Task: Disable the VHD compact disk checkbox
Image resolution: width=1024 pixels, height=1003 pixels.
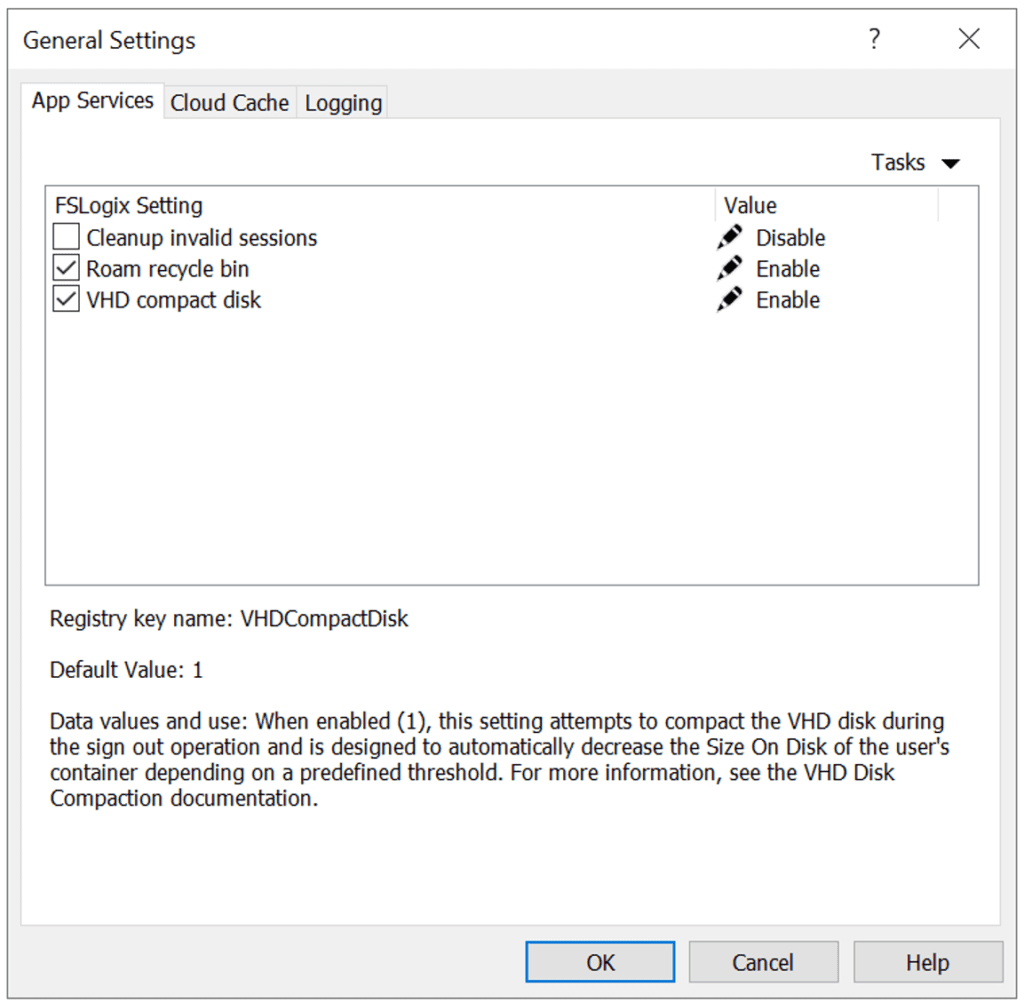Action: [x=65, y=299]
